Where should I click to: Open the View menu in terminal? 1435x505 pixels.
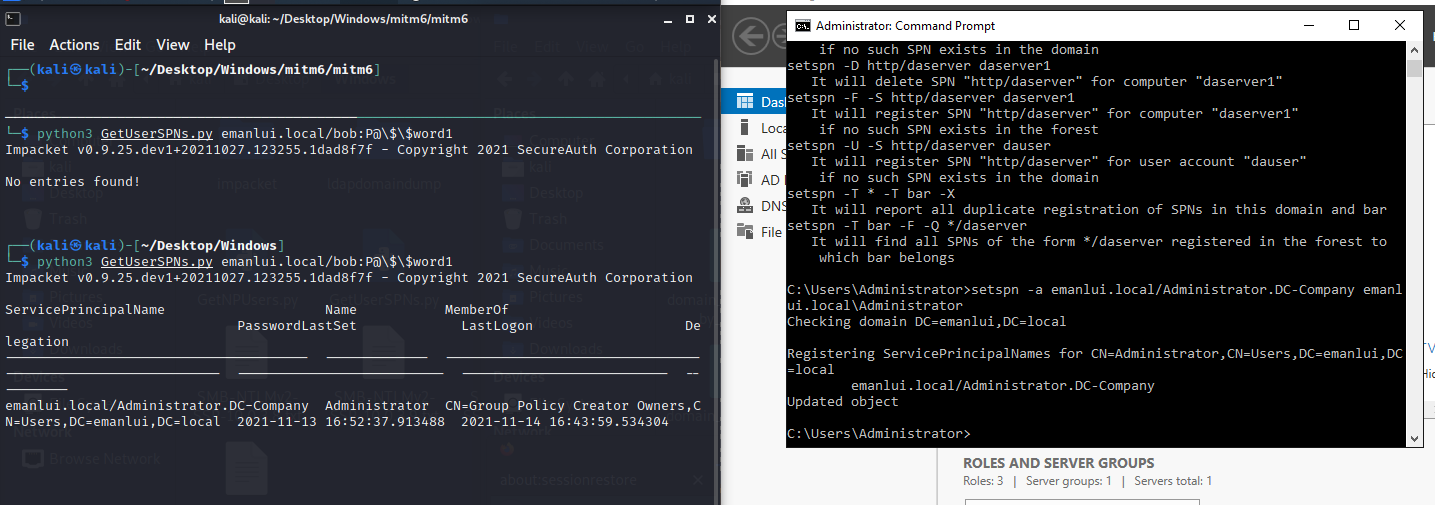(x=173, y=45)
